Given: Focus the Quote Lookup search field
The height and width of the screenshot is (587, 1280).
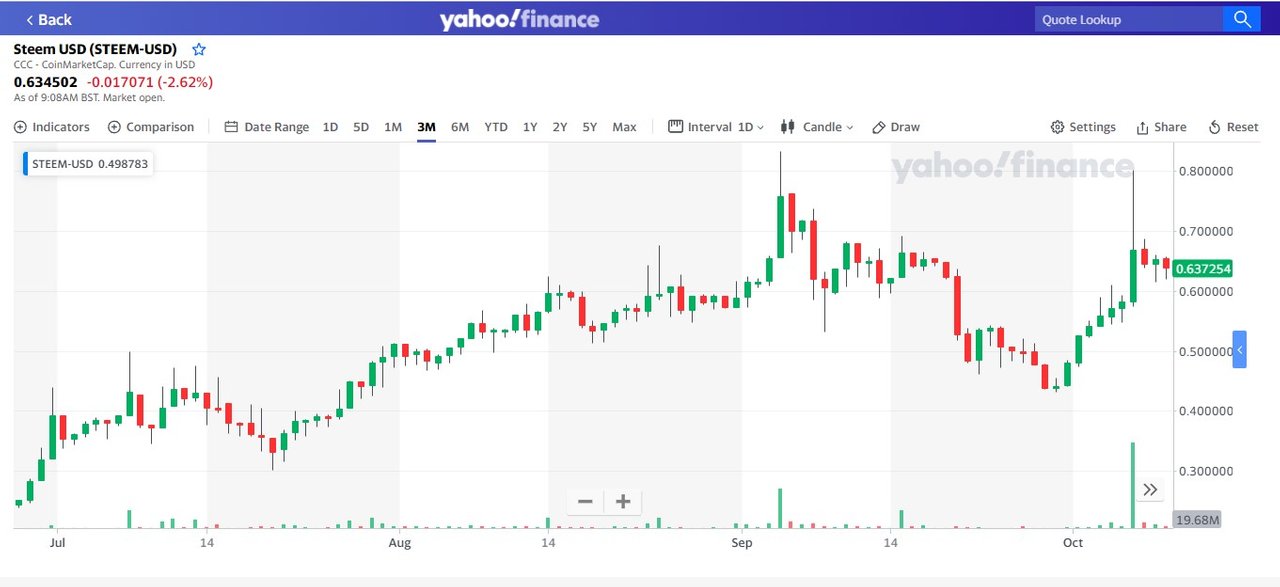Looking at the screenshot, I should [x=1129, y=19].
